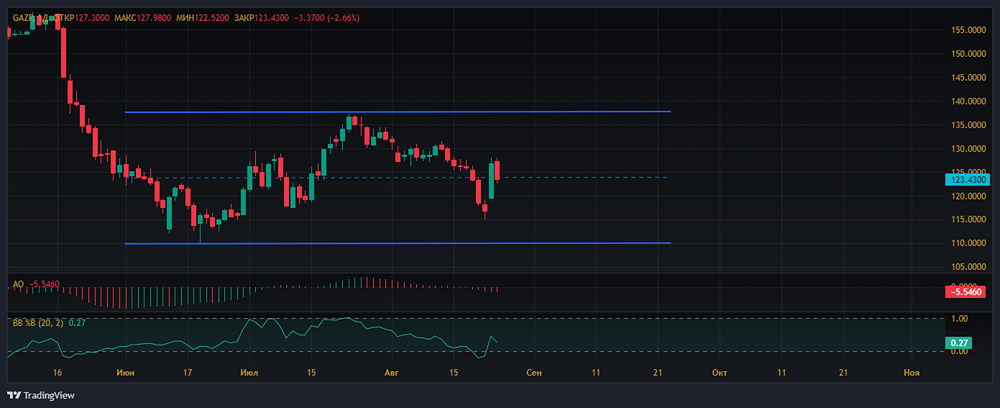Click the Авг label on time axis
The width and height of the screenshot is (1000, 408).
pyautogui.click(x=390, y=372)
